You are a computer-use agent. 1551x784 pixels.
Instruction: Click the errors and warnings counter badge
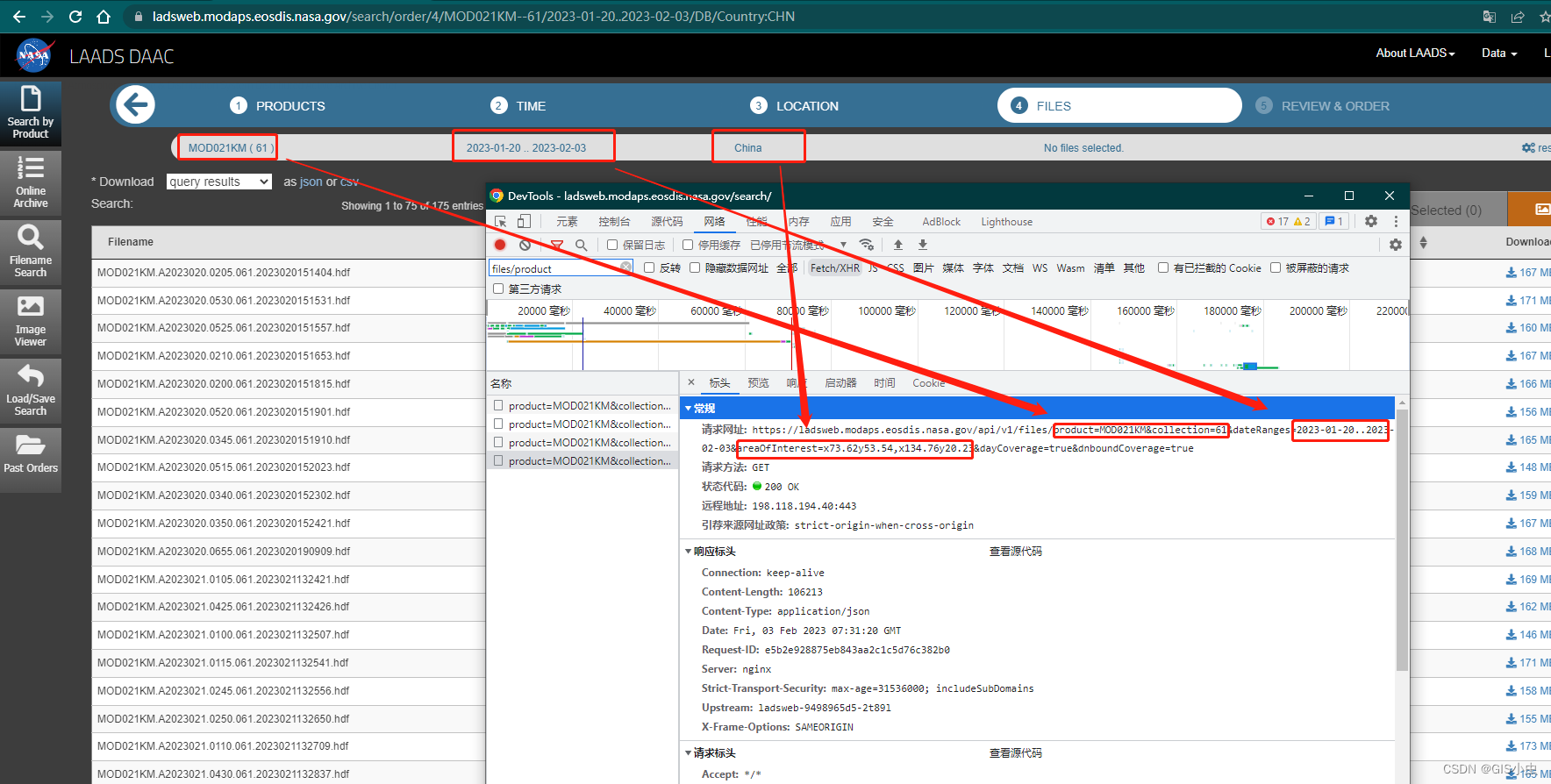[x=1288, y=221]
